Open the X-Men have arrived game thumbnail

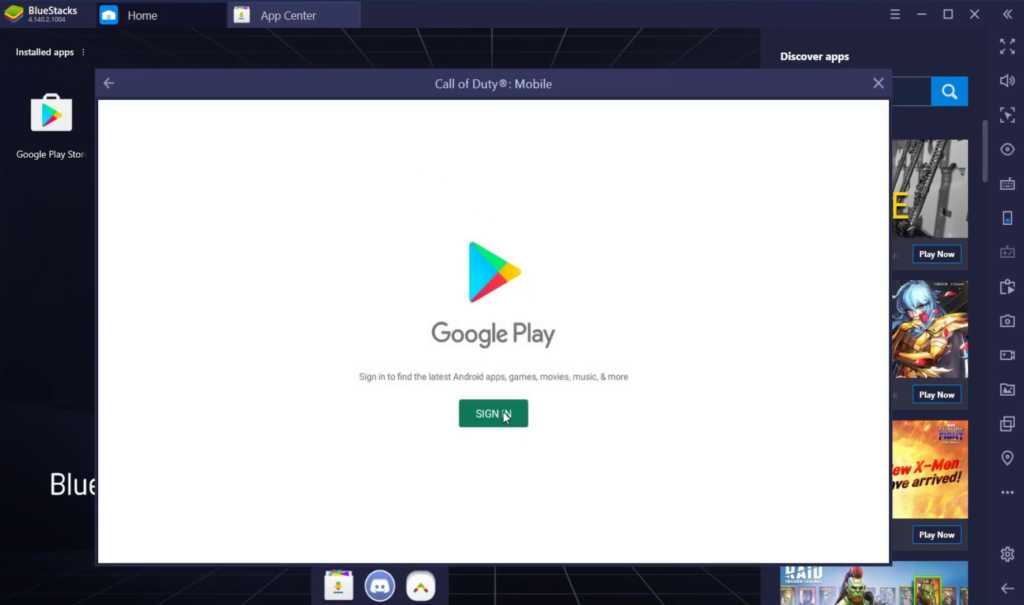(929, 470)
